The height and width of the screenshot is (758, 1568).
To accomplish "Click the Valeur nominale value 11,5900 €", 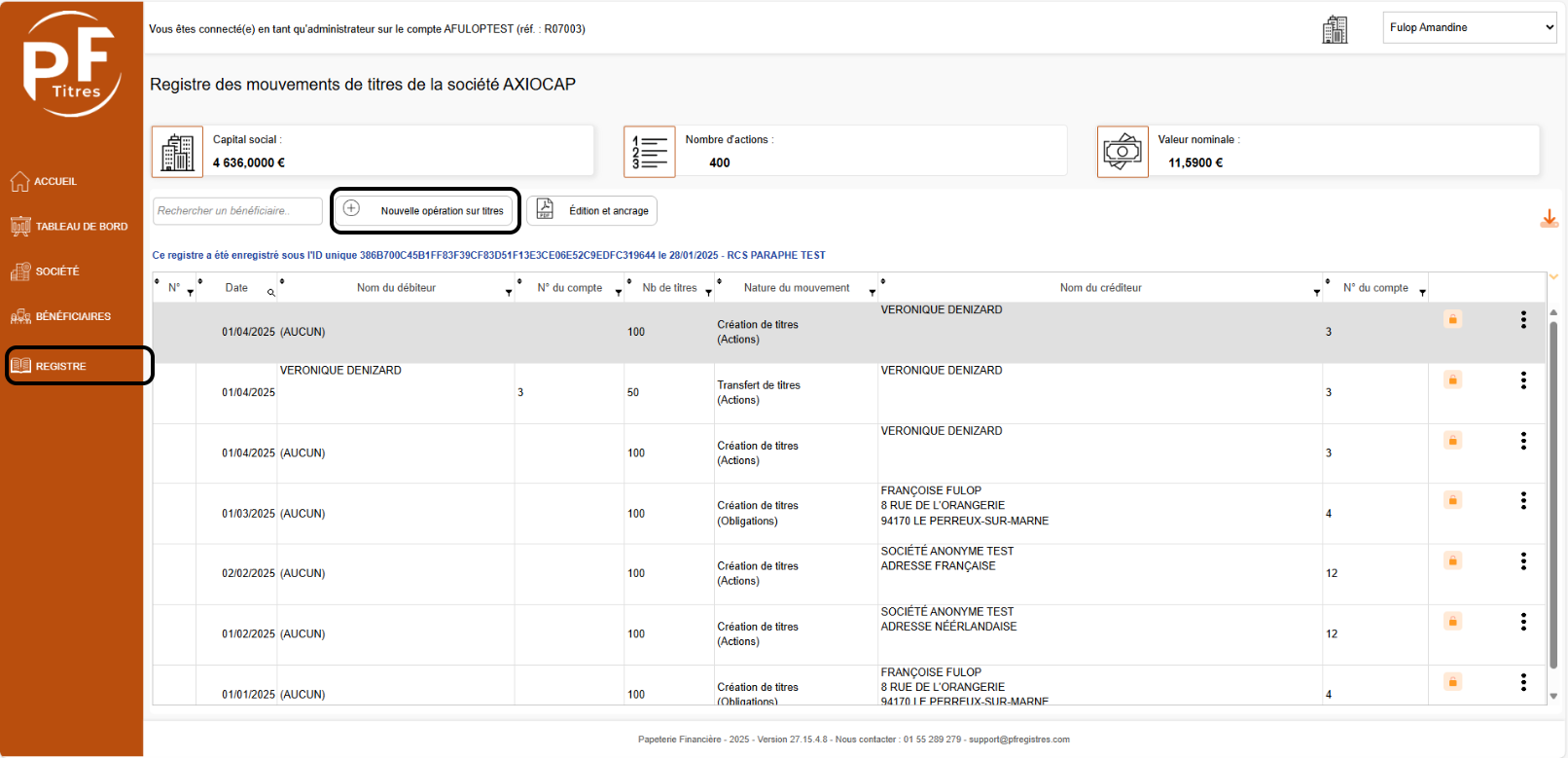I will [x=1195, y=162].
